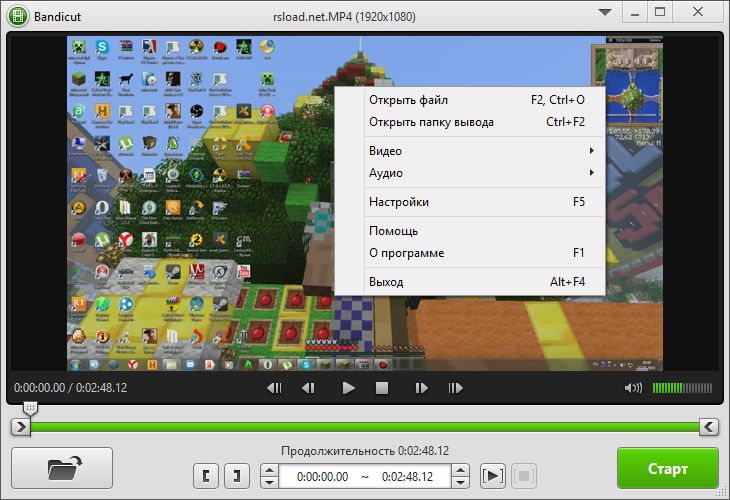Play the selected segment
730x500 pixels.
point(493,476)
